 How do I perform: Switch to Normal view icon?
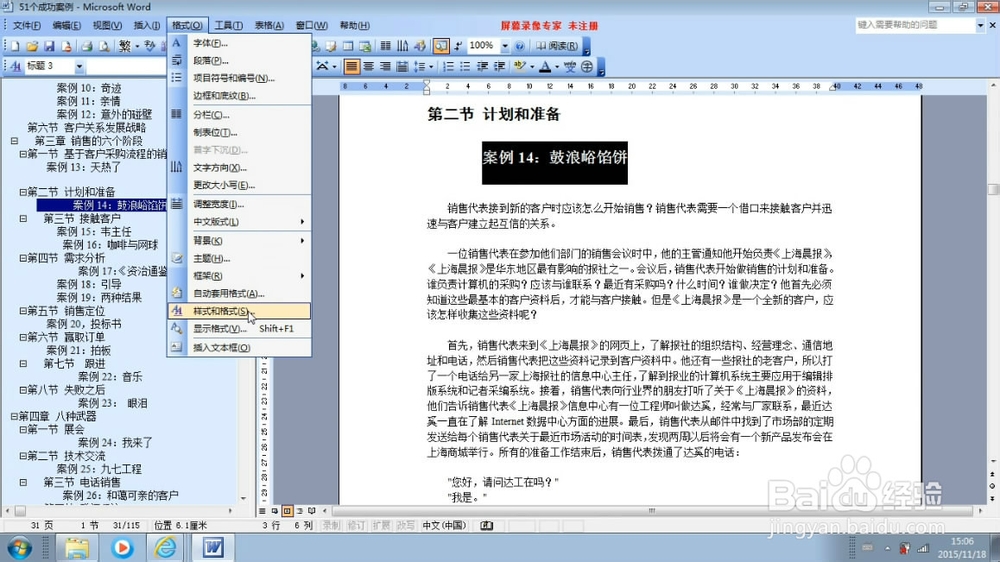[x=262, y=511]
